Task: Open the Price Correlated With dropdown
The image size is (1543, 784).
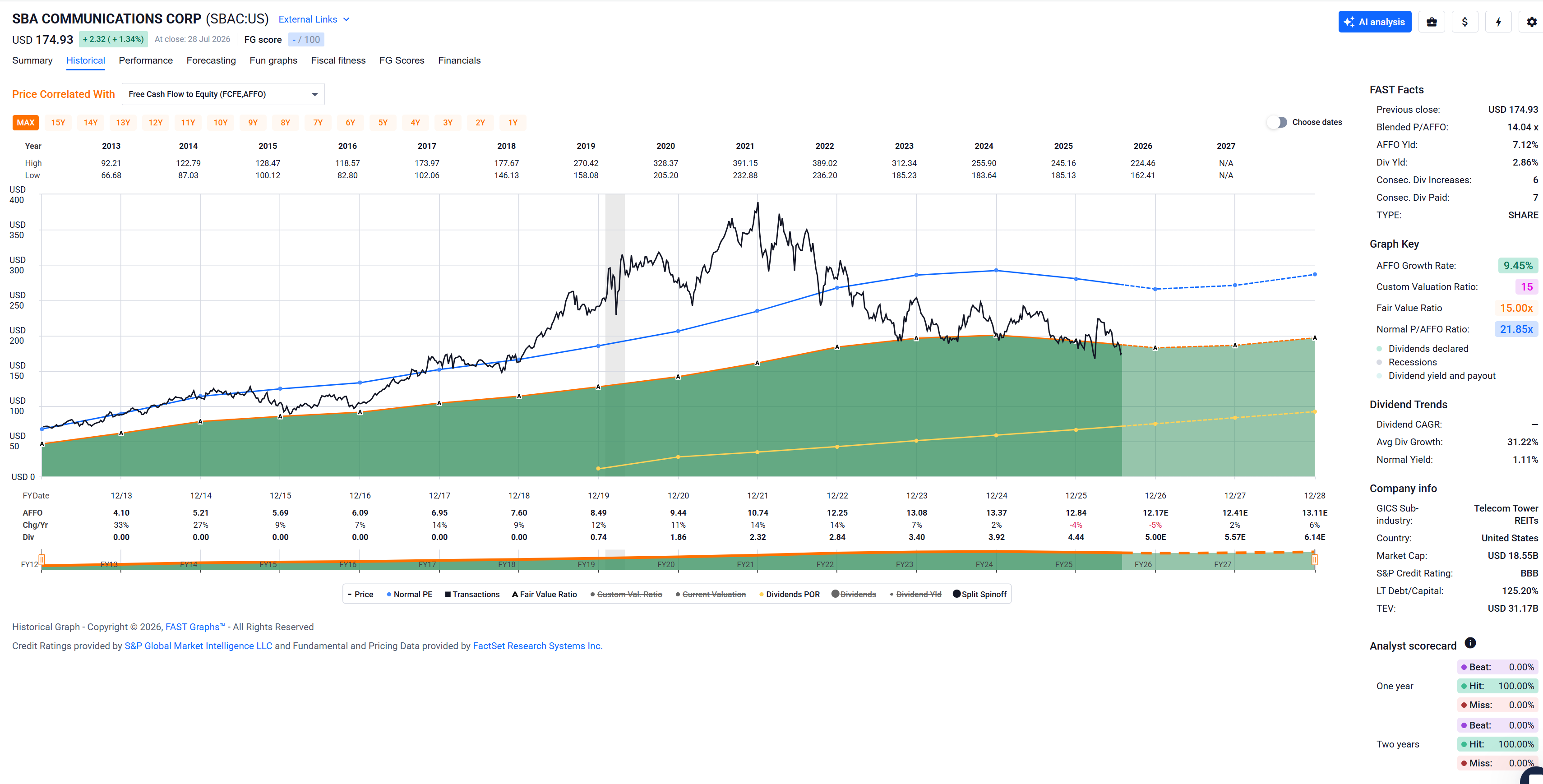Action: tap(223, 94)
